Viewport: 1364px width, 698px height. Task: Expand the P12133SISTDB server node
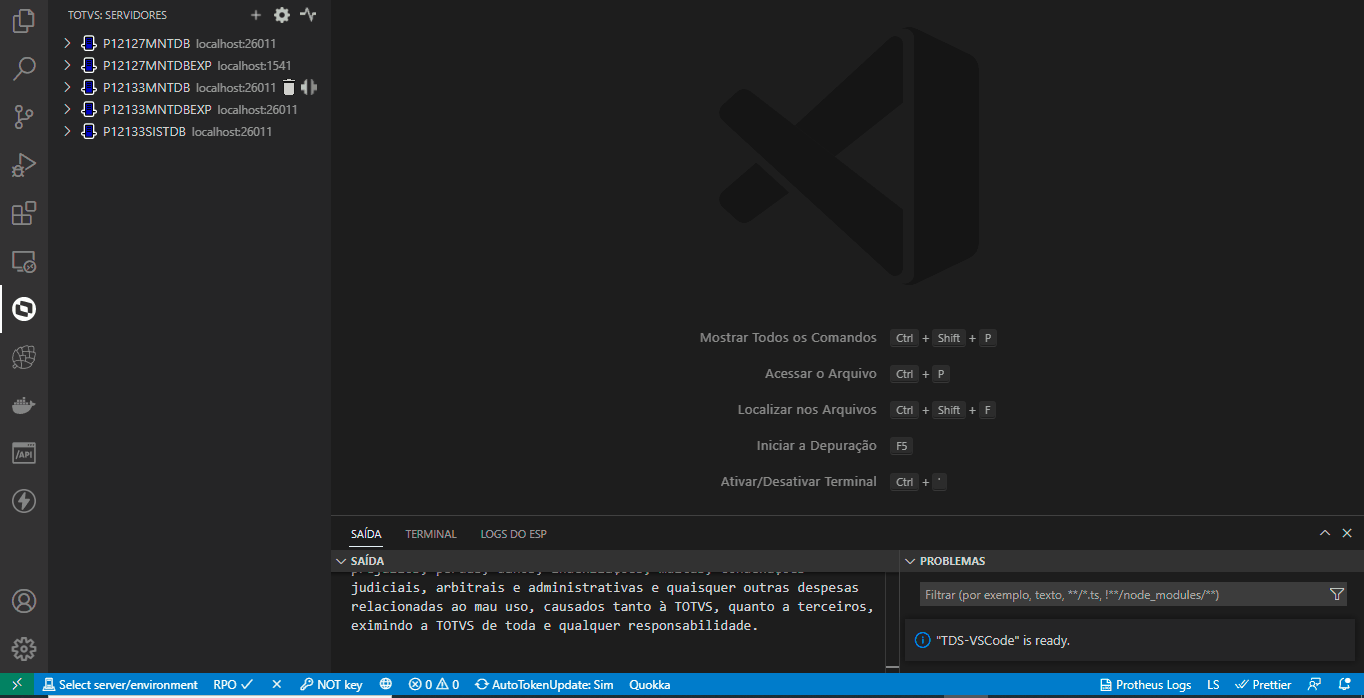click(x=67, y=131)
